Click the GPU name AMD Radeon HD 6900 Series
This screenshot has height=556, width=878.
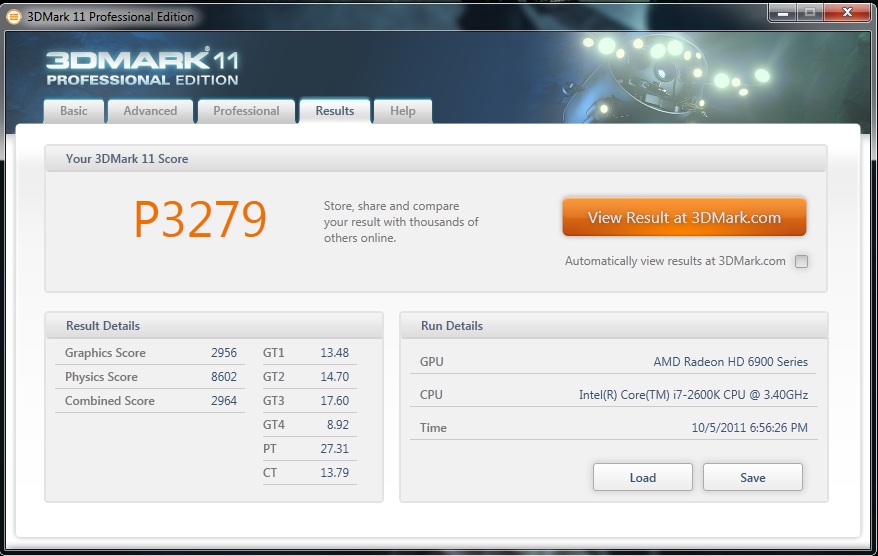[x=730, y=362]
